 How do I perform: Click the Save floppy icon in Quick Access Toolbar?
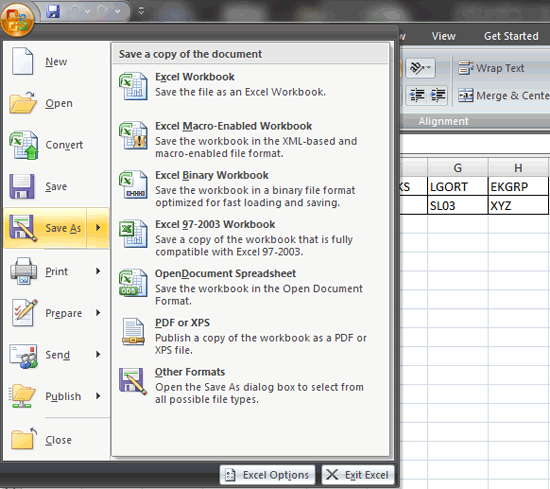[53, 11]
